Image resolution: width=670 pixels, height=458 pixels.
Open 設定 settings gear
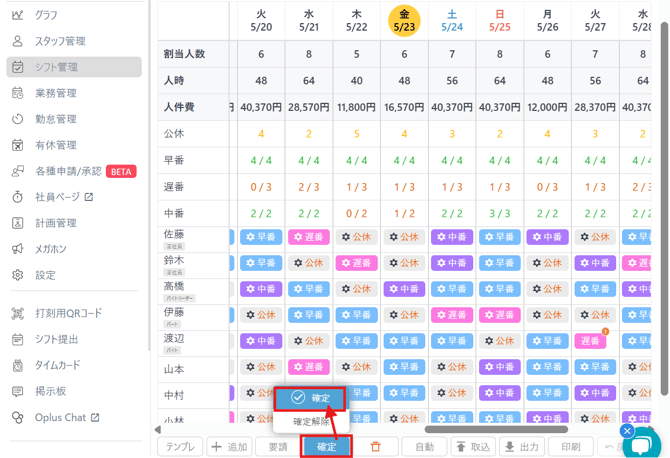pos(18,275)
